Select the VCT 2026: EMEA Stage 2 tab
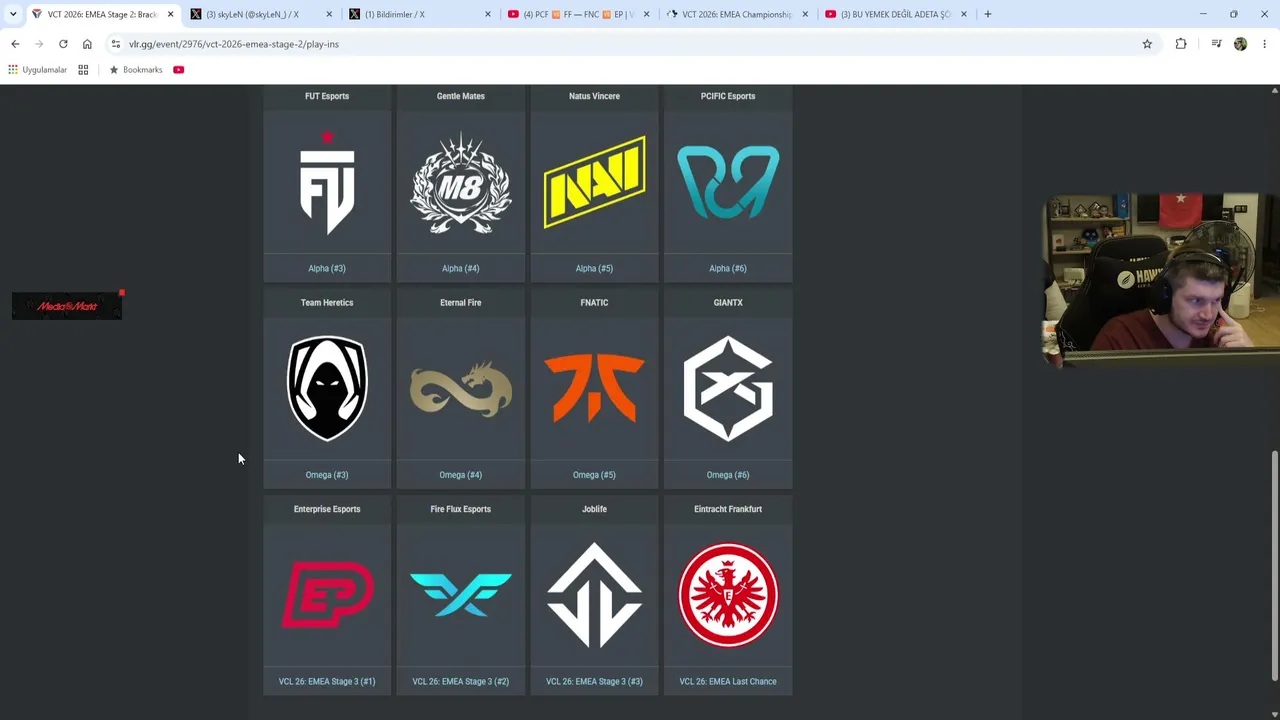The width and height of the screenshot is (1280, 720). (103, 14)
